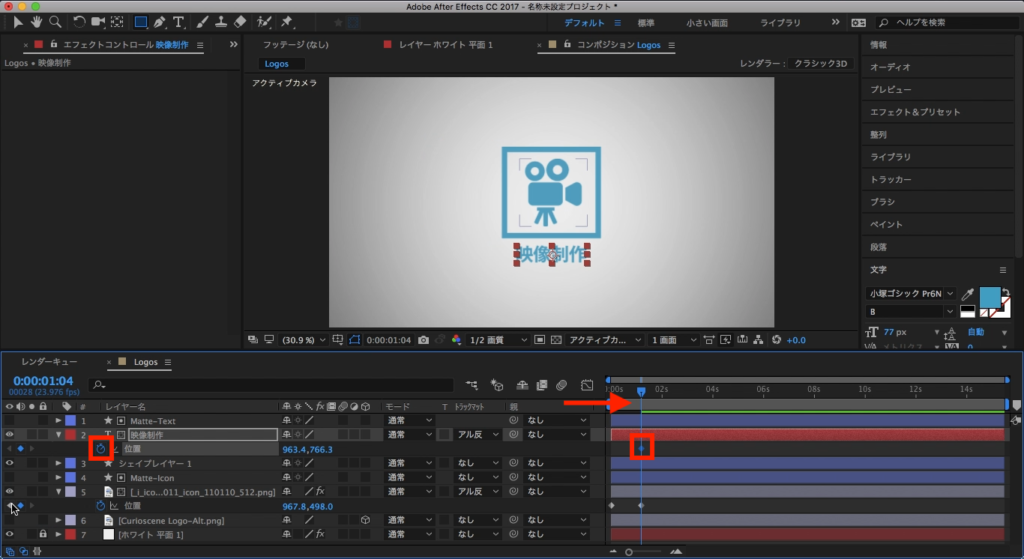Viewport: 1024px width, 559px height.
Task: Expand the Matte-Text layer properties
Action: (58, 421)
